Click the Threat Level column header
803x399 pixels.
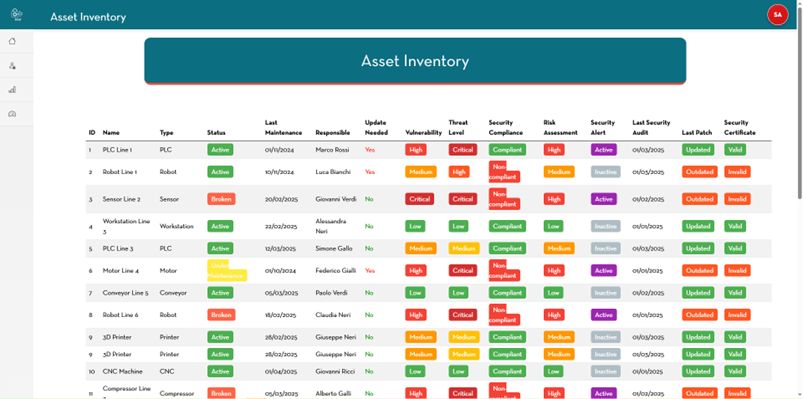point(458,128)
